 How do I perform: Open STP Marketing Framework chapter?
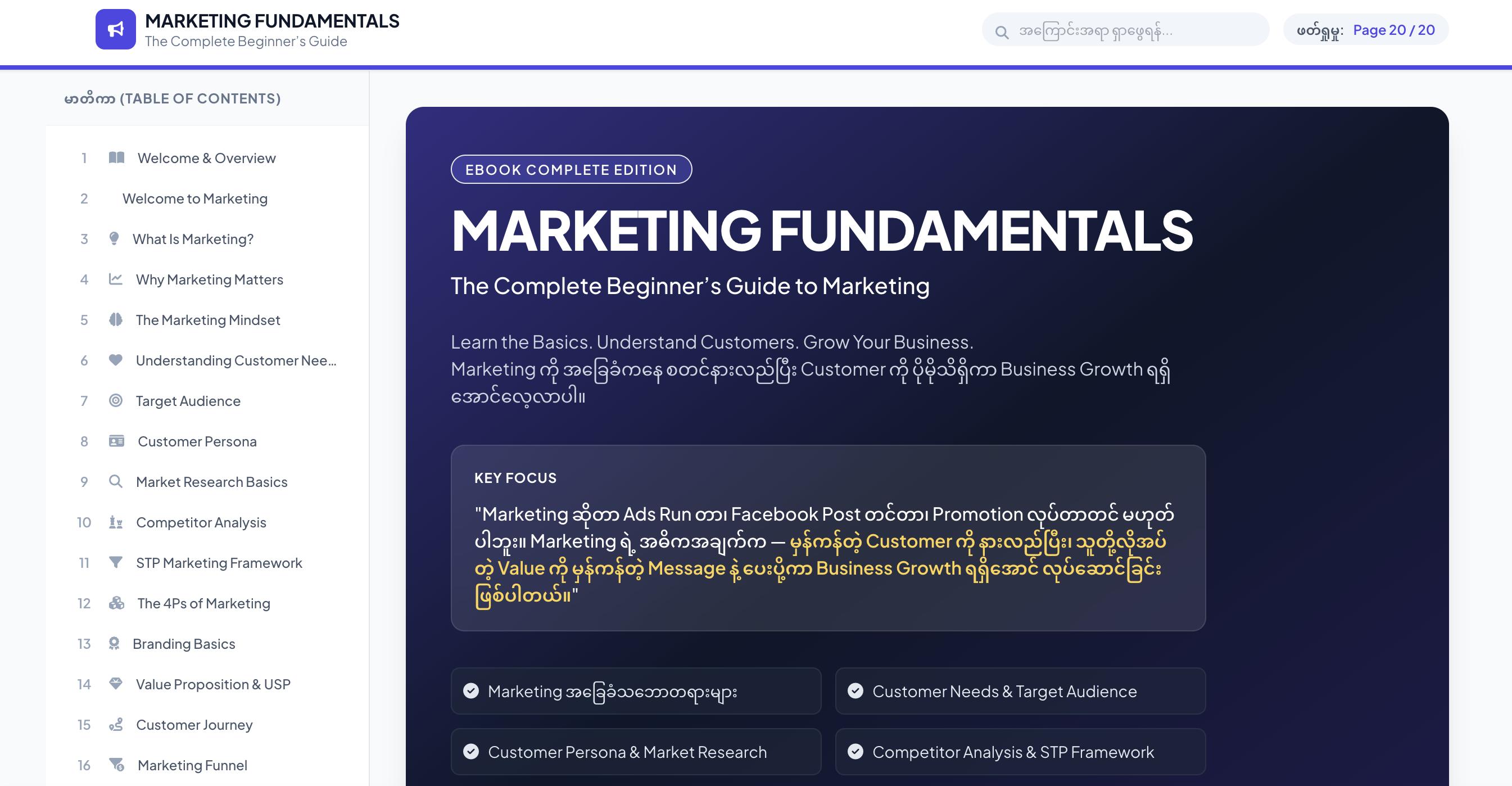[x=207, y=563]
